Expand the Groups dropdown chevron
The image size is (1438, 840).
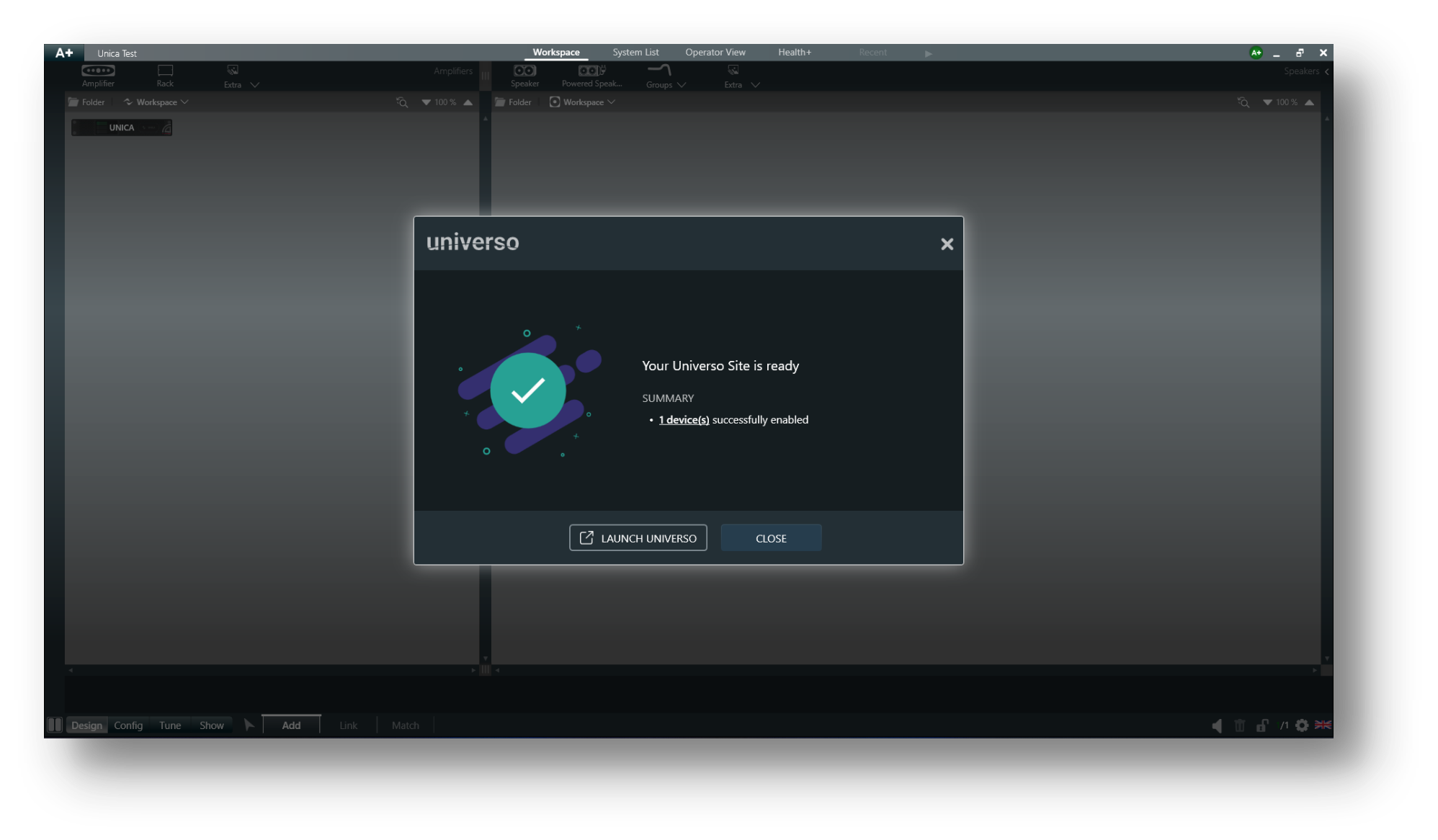point(682,85)
